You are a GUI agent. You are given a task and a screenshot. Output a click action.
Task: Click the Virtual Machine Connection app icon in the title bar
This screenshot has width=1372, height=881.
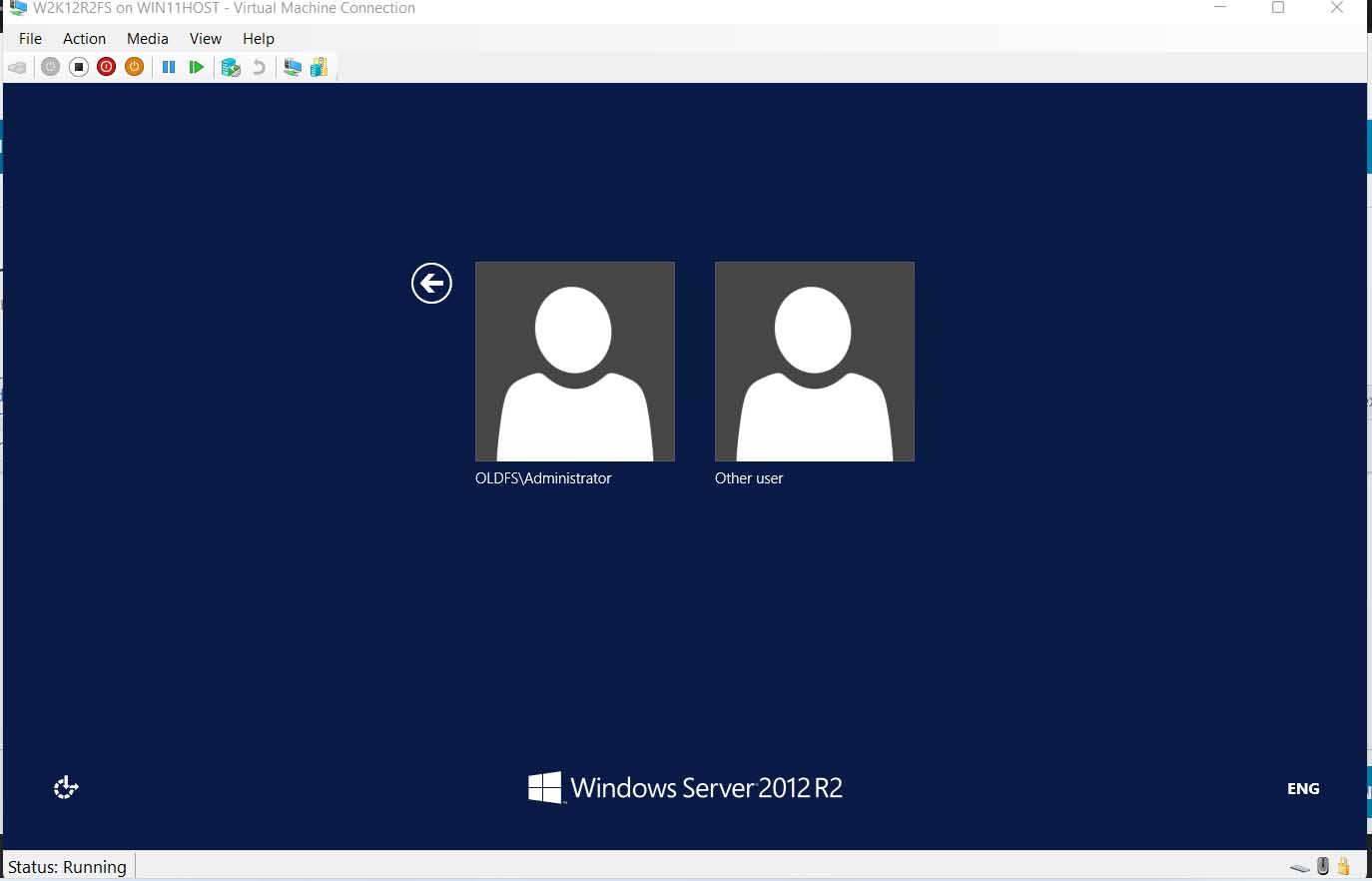[18, 8]
